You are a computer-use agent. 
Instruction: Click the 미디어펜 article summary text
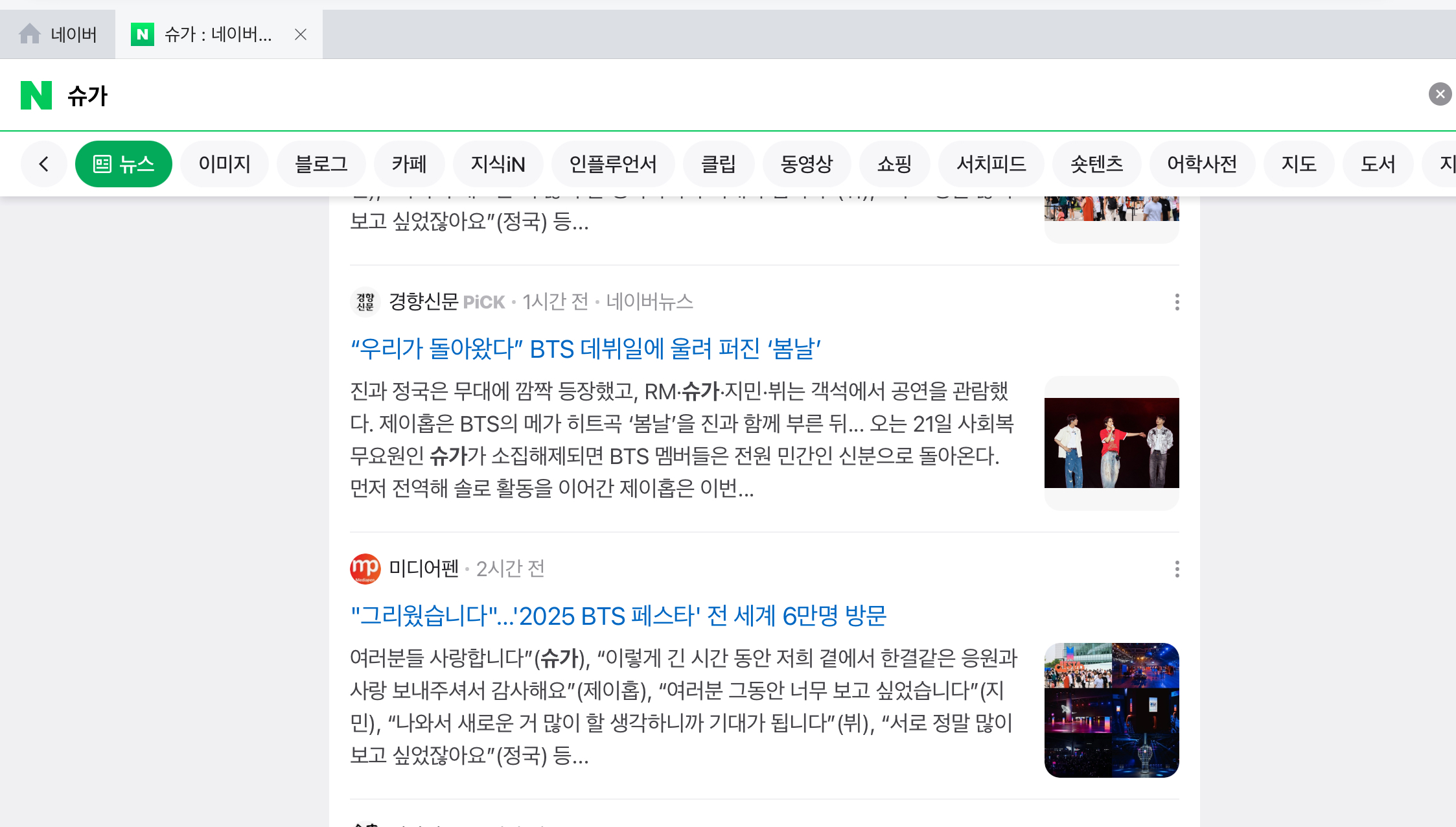pos(684,706)
